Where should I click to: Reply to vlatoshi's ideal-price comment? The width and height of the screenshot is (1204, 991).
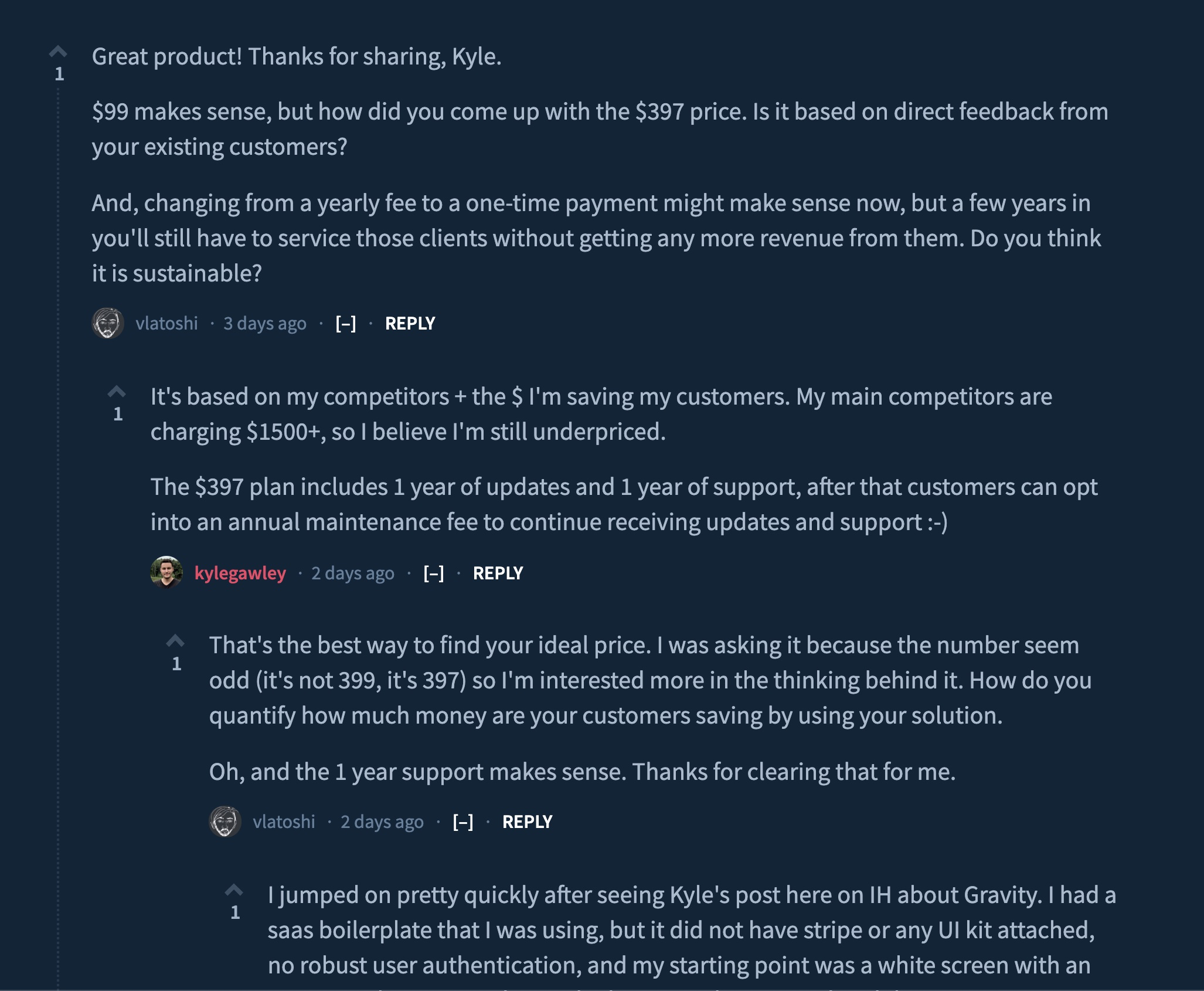(527, 822)
